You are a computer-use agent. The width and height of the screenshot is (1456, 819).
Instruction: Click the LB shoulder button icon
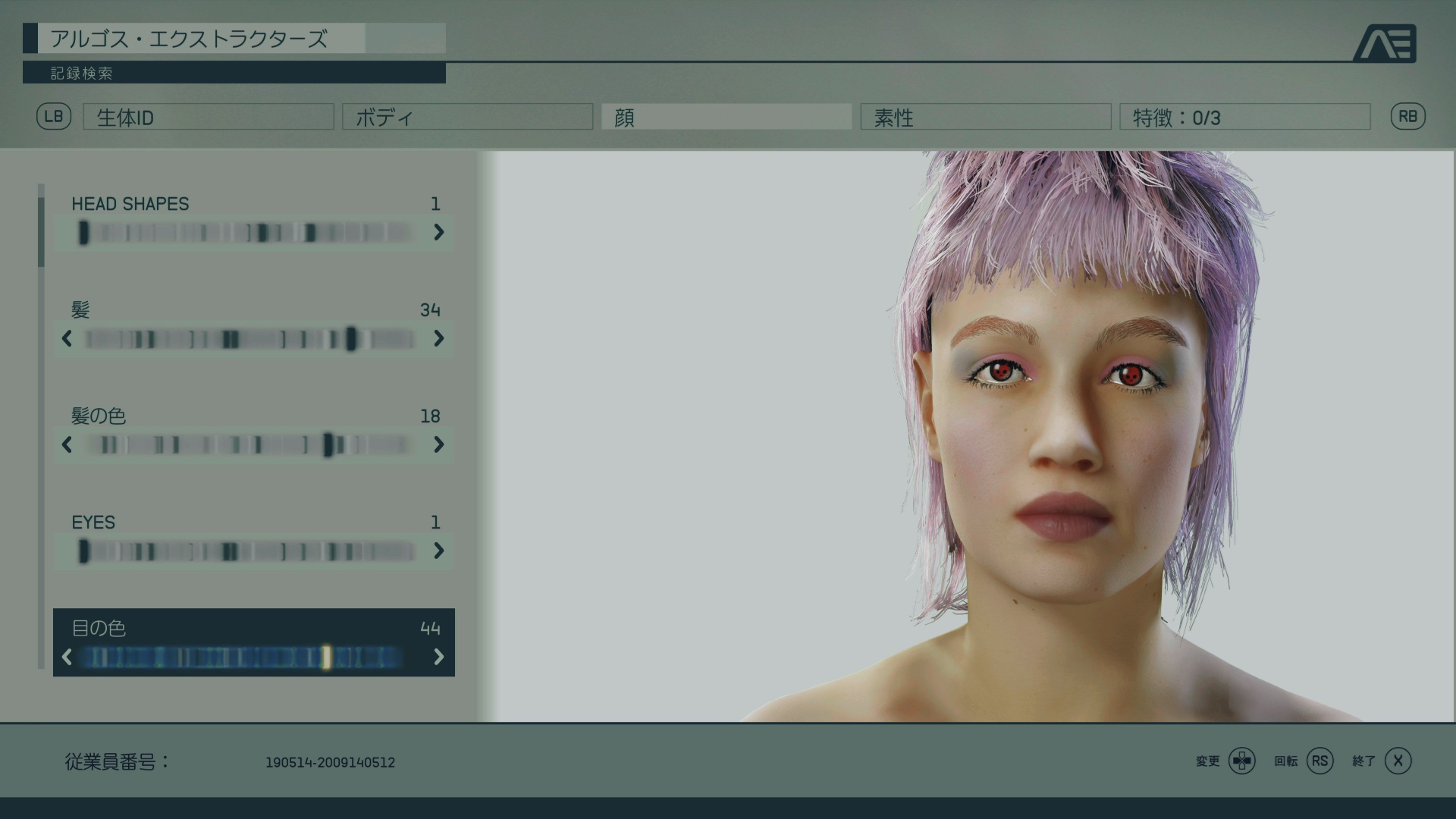click(x=54, y=117)
